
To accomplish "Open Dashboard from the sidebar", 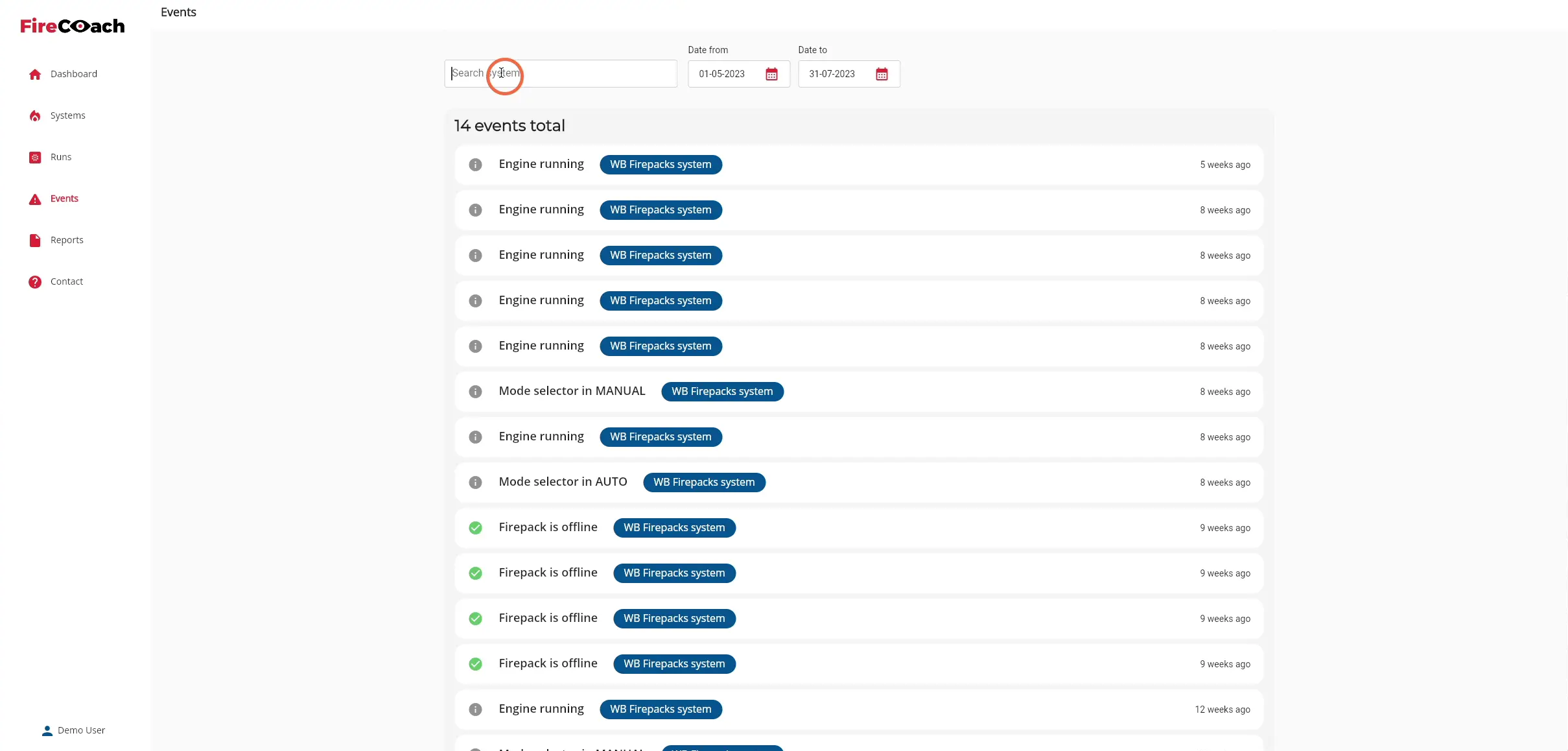I will [74, 74].
